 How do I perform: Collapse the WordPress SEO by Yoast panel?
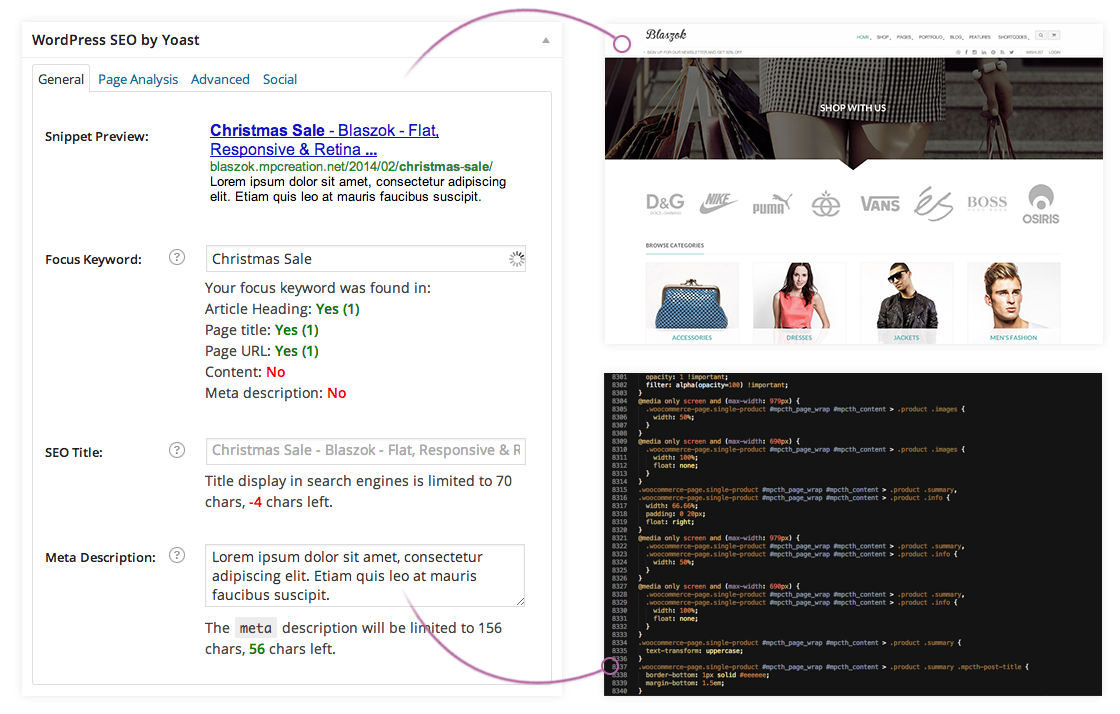[x=545, y=41]
